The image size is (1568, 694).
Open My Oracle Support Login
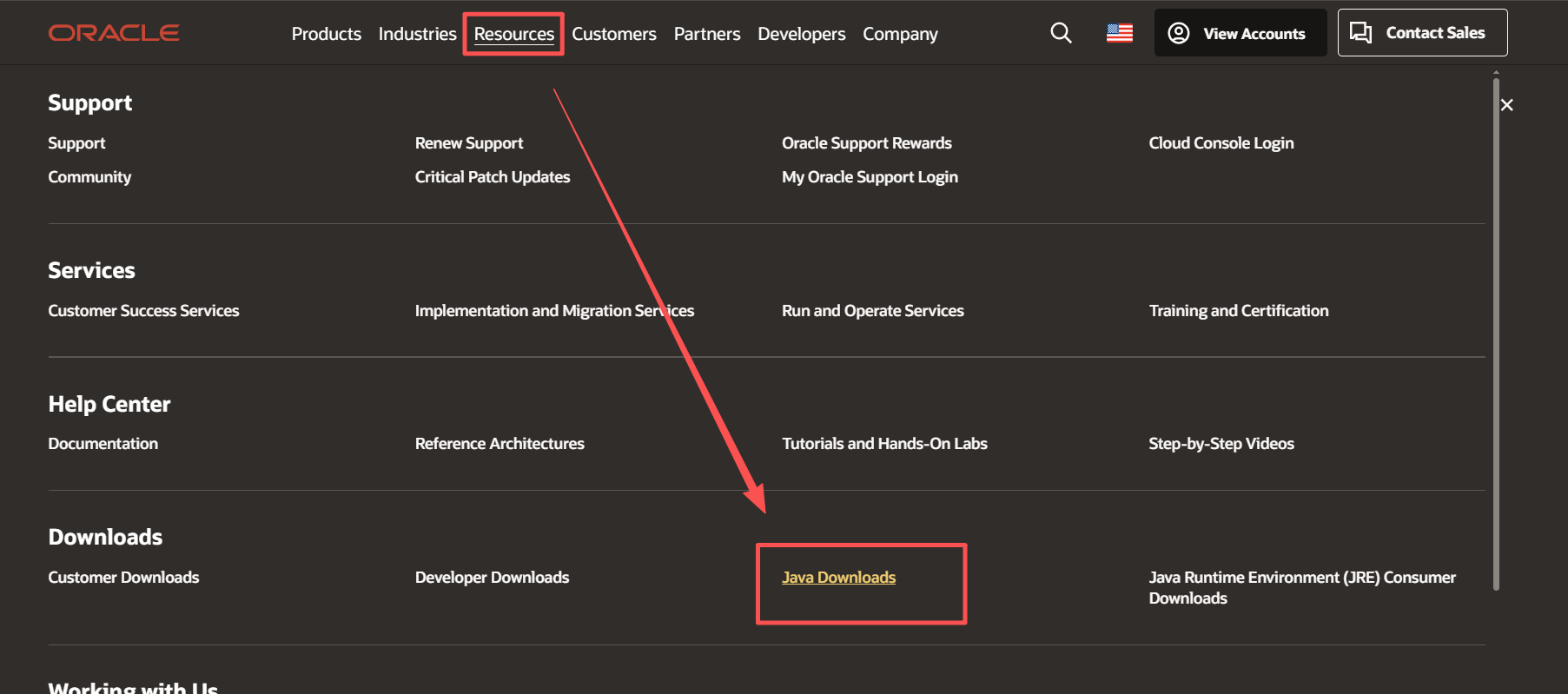tap(870, 177)
